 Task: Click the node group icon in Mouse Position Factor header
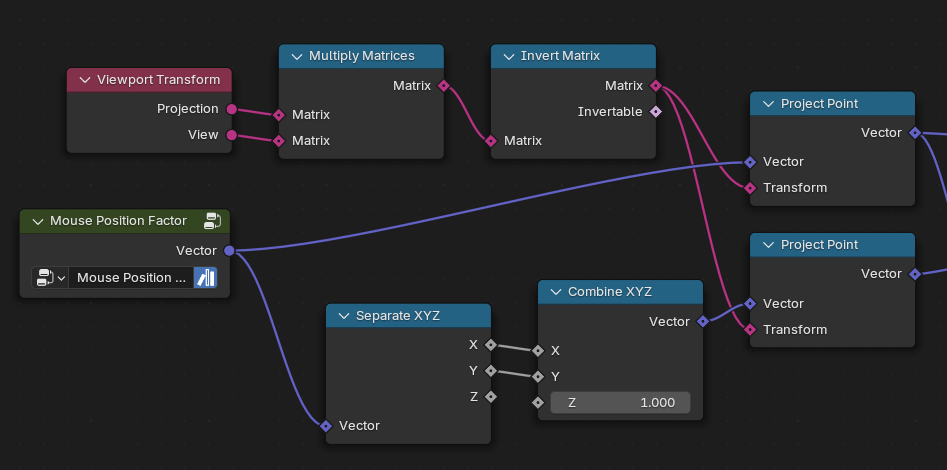(x=213, y=221)
